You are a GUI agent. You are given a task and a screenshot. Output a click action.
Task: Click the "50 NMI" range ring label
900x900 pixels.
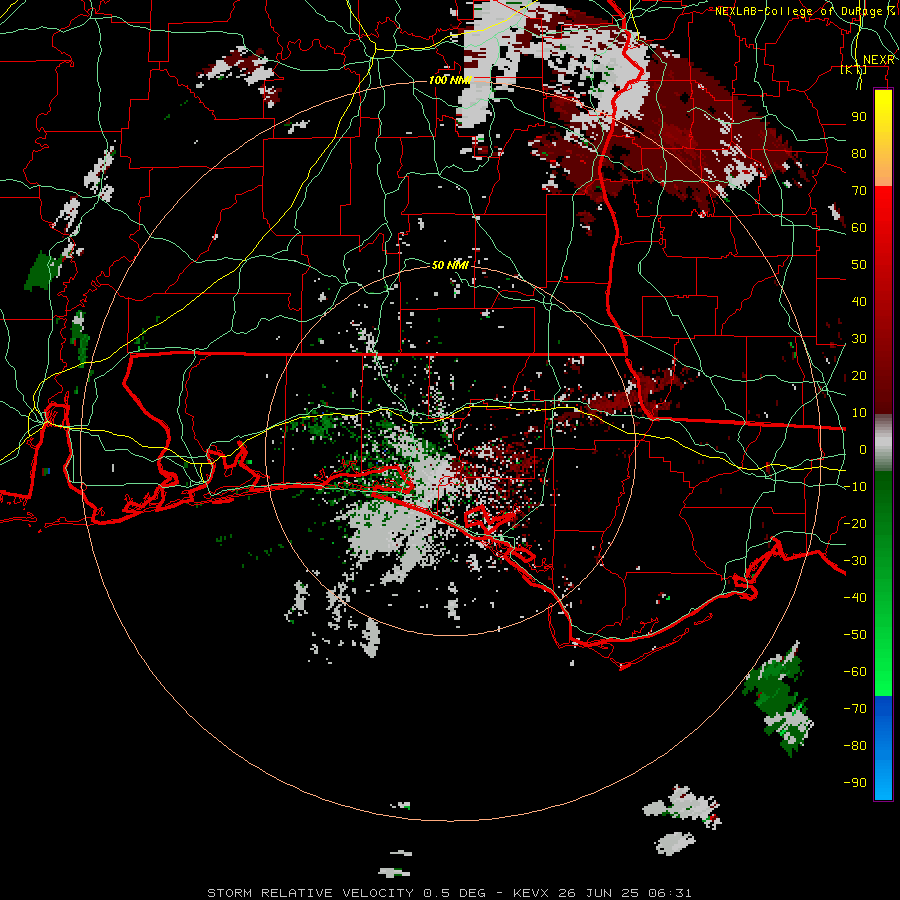coord(450,265)
